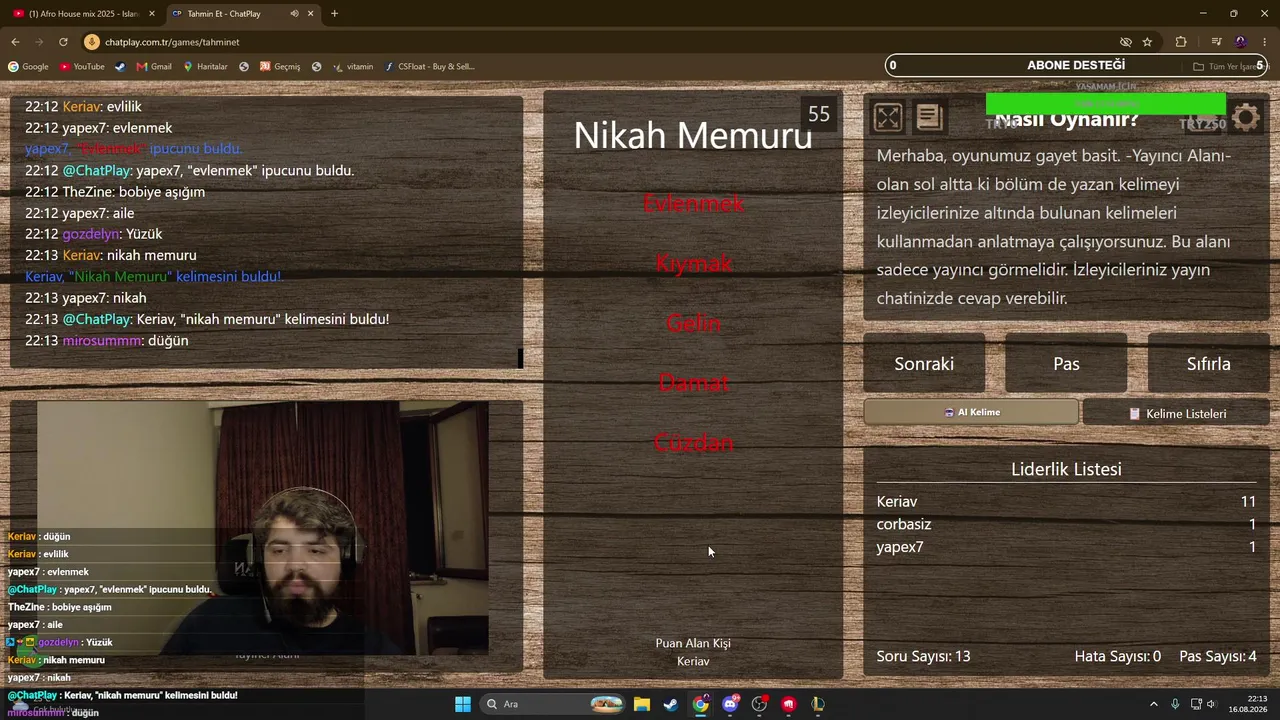This screenshot has width=1280, height=720.
Task: Click the forbidden word Gelin
Action: point(693,323)
